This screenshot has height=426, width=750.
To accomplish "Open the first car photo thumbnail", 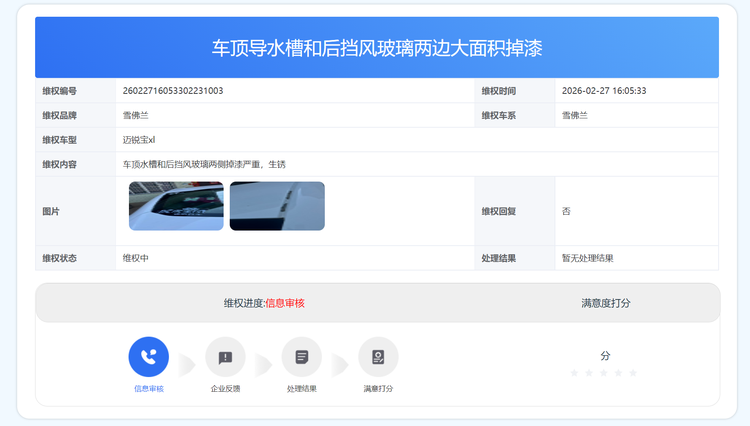I will (176, 206).
